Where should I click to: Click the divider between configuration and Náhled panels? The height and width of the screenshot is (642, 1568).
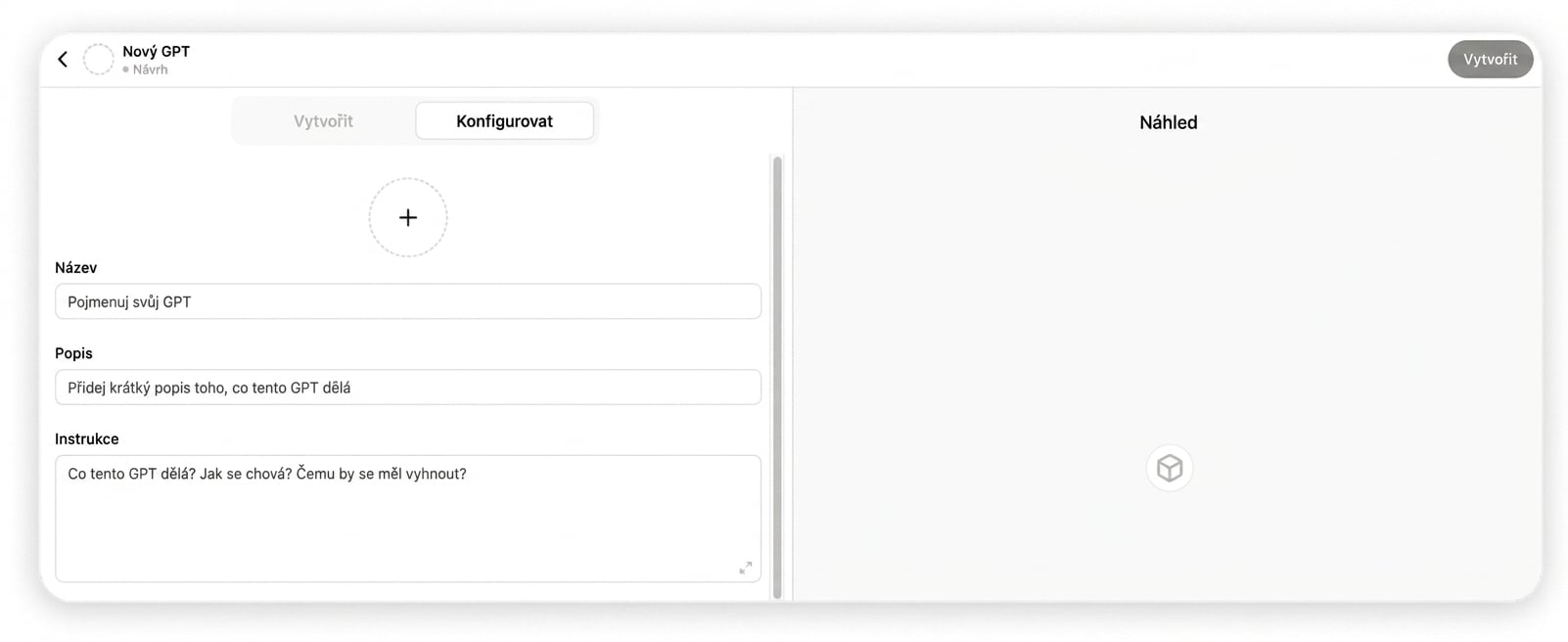click(x=793, y=343)
